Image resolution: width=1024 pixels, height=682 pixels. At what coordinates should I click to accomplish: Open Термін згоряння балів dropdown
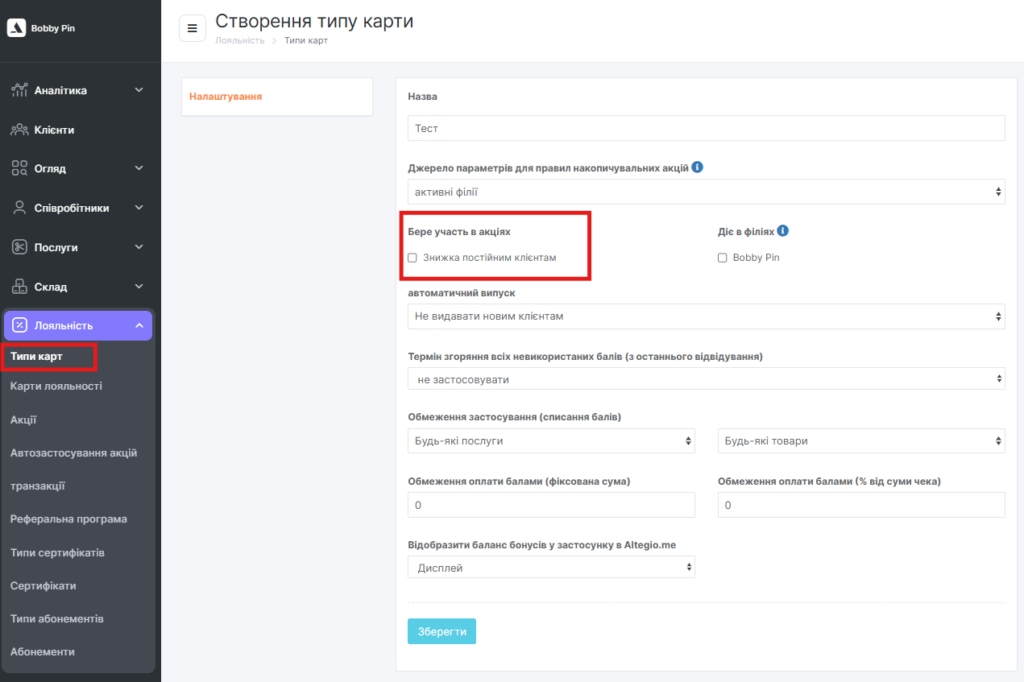click(x=705, y=379)
